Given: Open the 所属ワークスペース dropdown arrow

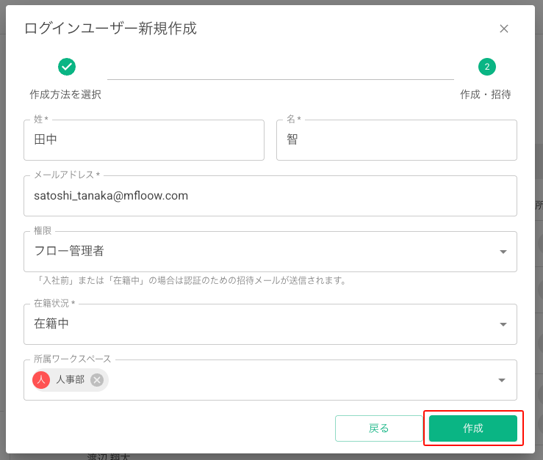Looking at the screenshot, I should point(501,380).
